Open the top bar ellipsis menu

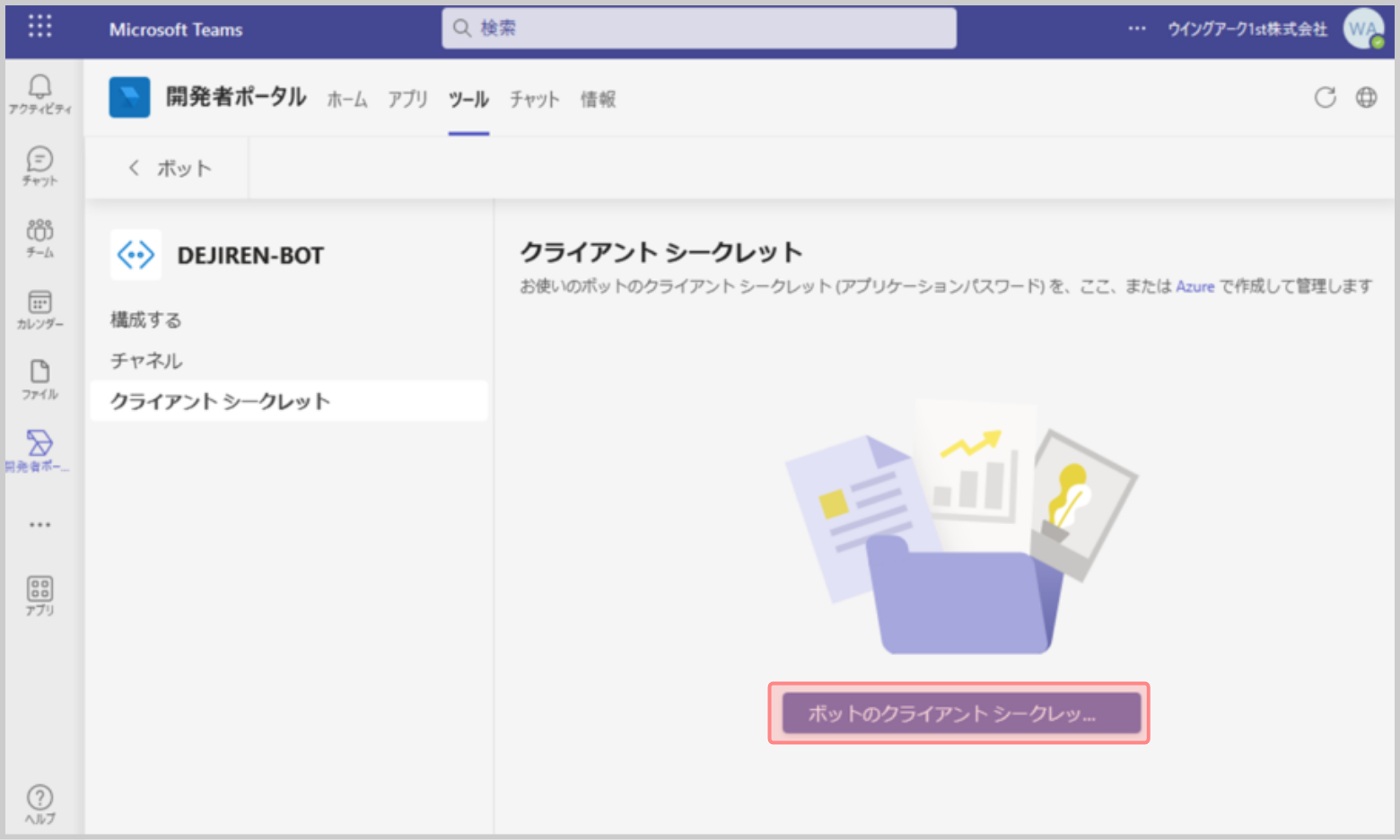coord(1137,29)
